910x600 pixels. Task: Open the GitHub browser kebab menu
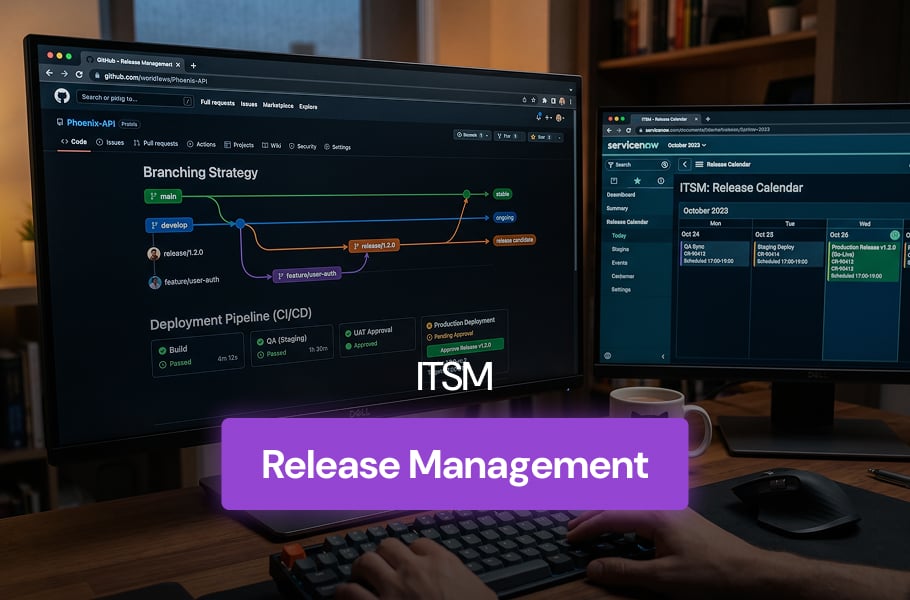570,102
